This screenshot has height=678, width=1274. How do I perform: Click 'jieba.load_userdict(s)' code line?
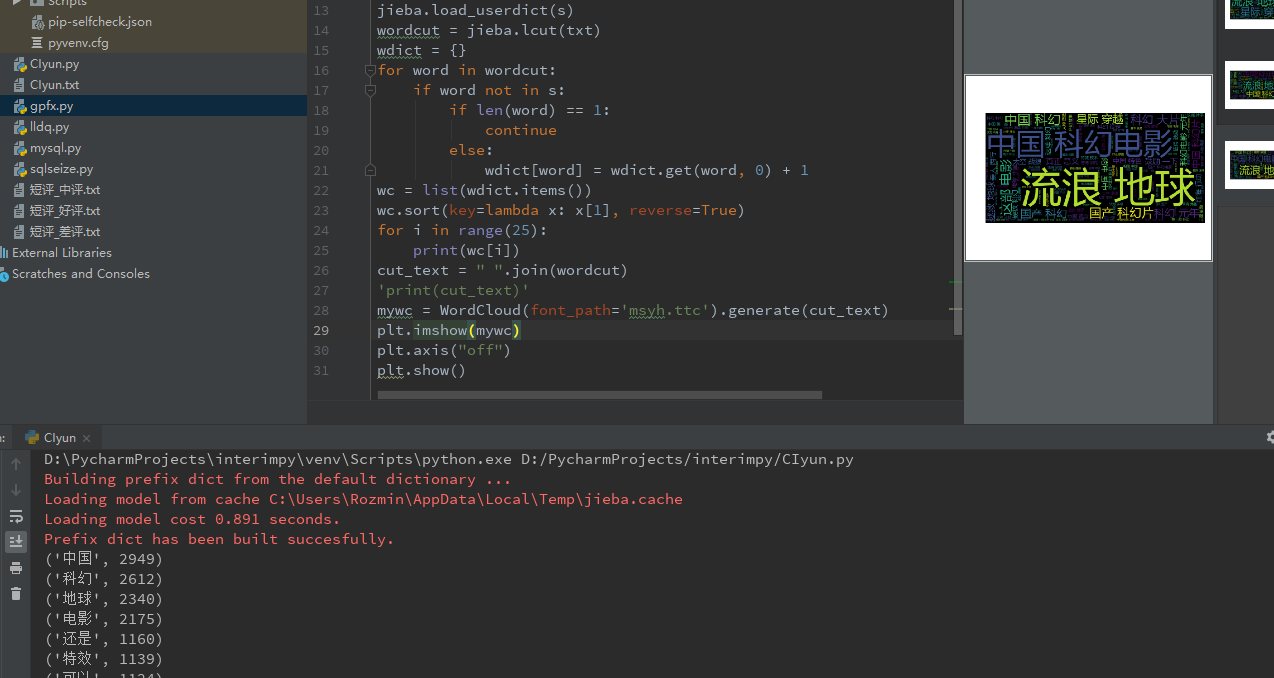[x=476, y=10]
